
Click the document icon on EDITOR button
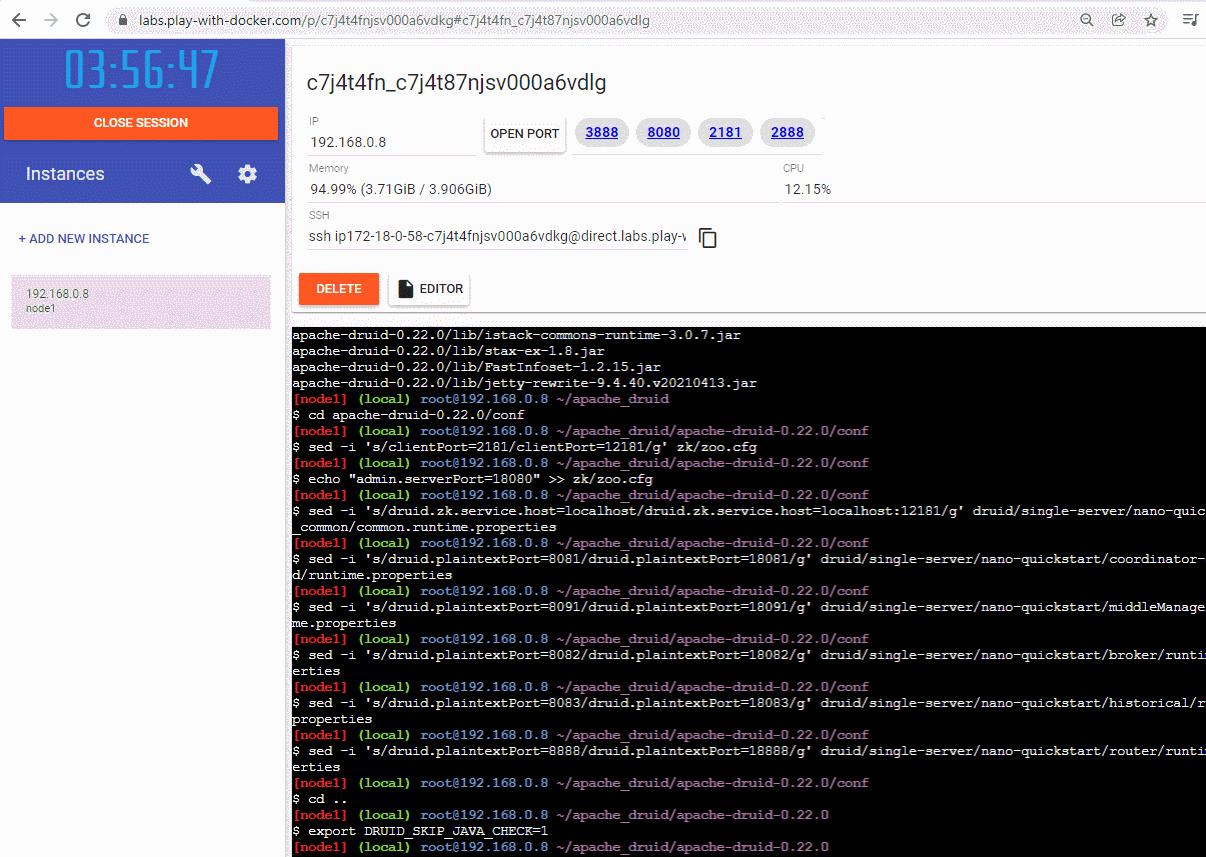(x=404, y=289)
